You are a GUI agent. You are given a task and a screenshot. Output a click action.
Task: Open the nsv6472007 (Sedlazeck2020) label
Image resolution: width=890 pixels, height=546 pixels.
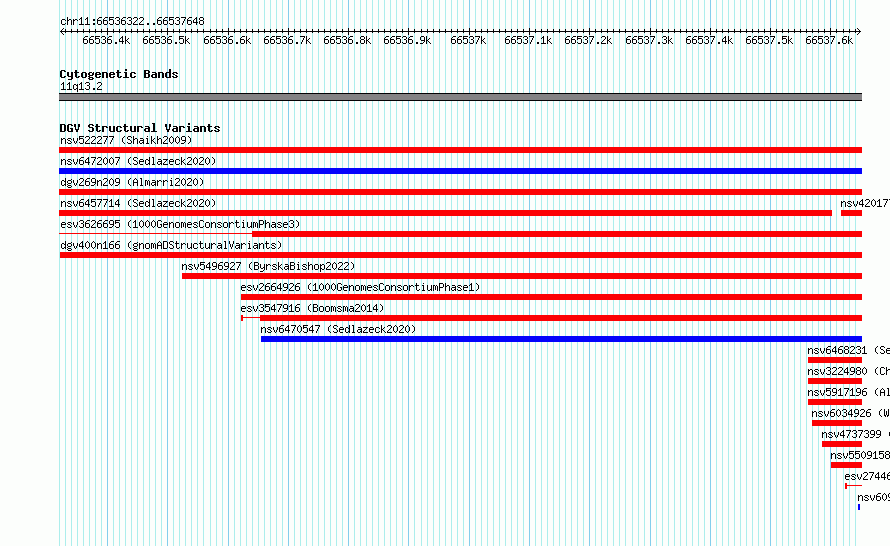(x=138, y=161)
